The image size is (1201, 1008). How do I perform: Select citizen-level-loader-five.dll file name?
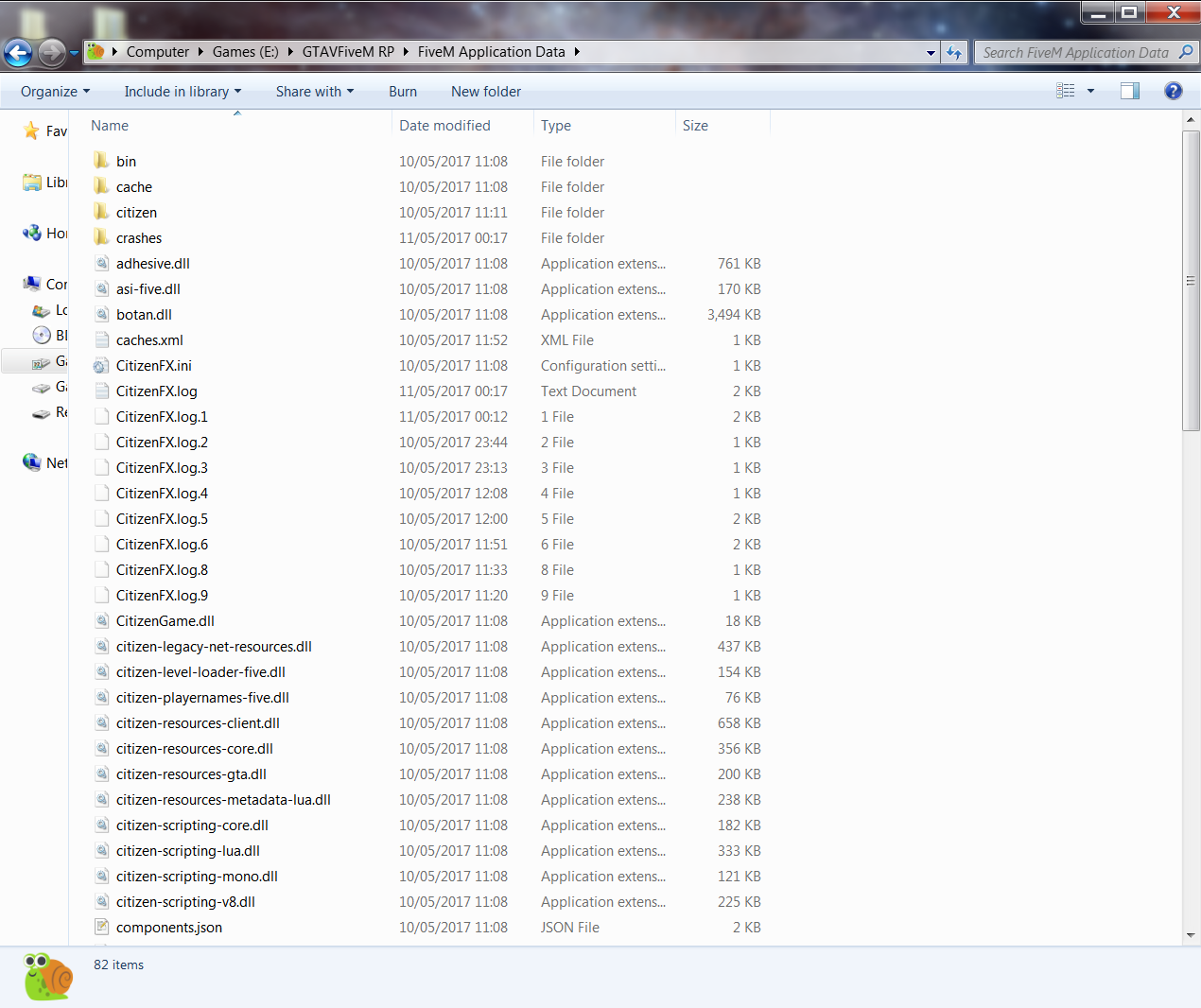coord(200,672)
